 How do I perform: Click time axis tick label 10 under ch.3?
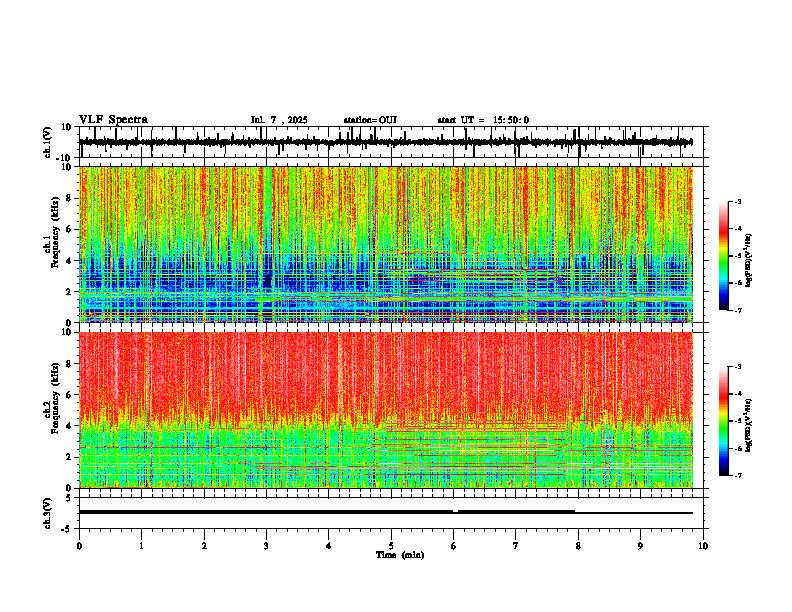[x=703, y=546]
